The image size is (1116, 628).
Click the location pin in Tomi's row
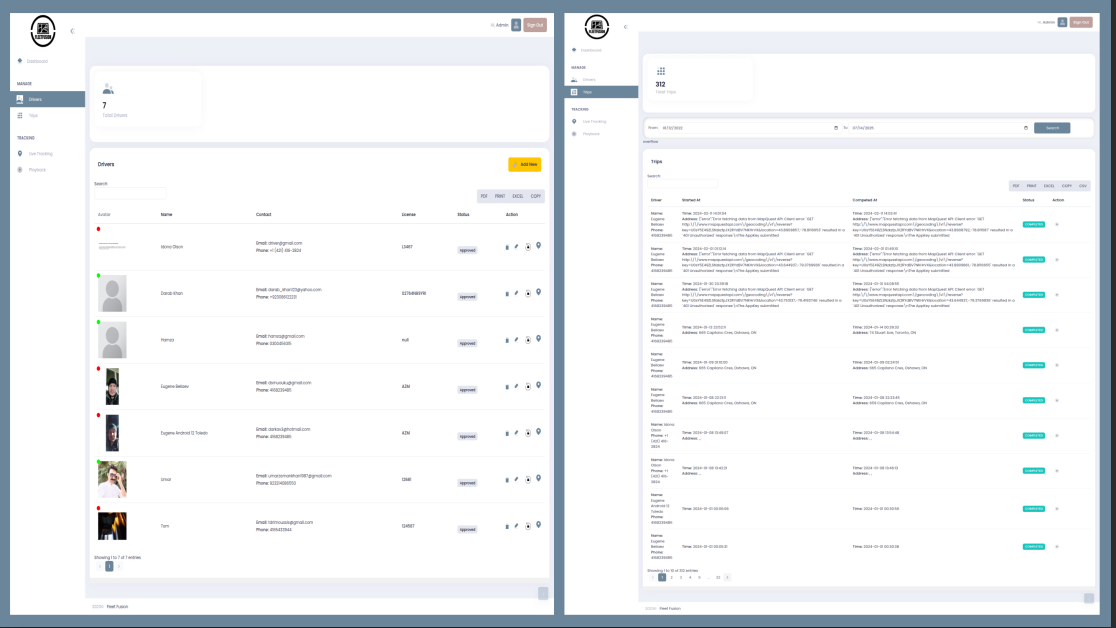click(x=538, y=524)
